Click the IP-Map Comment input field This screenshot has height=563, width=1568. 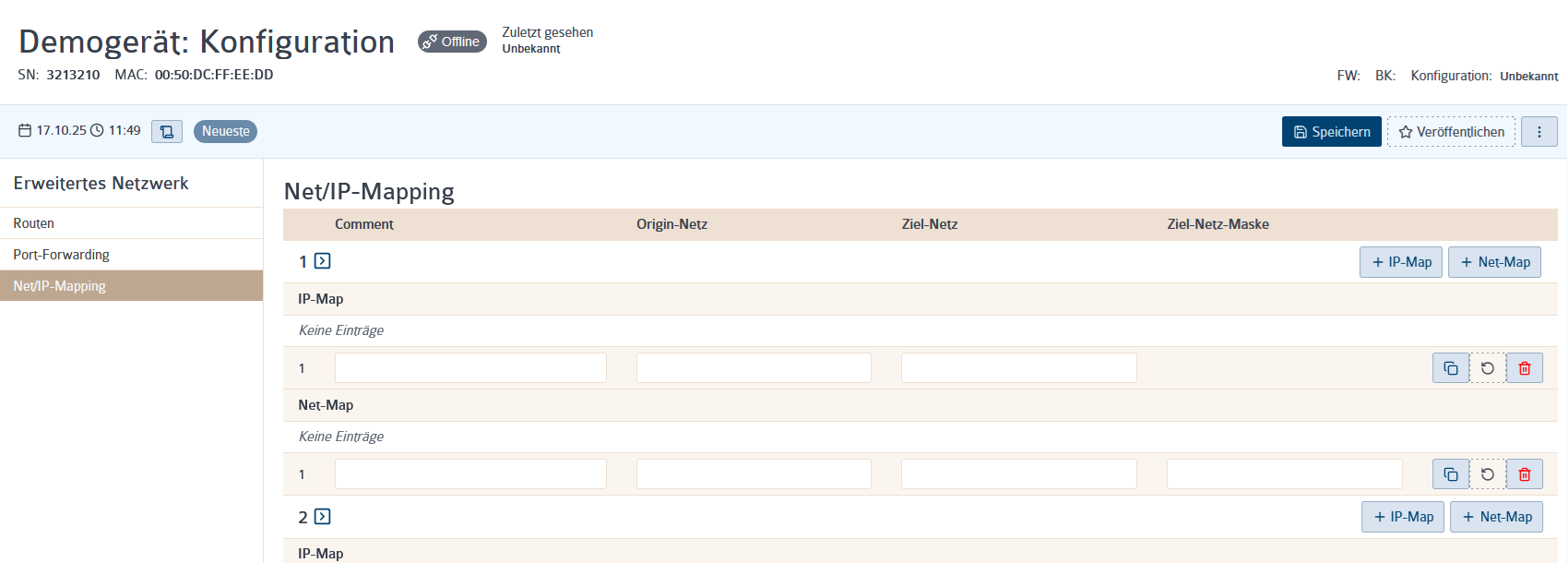470,368
